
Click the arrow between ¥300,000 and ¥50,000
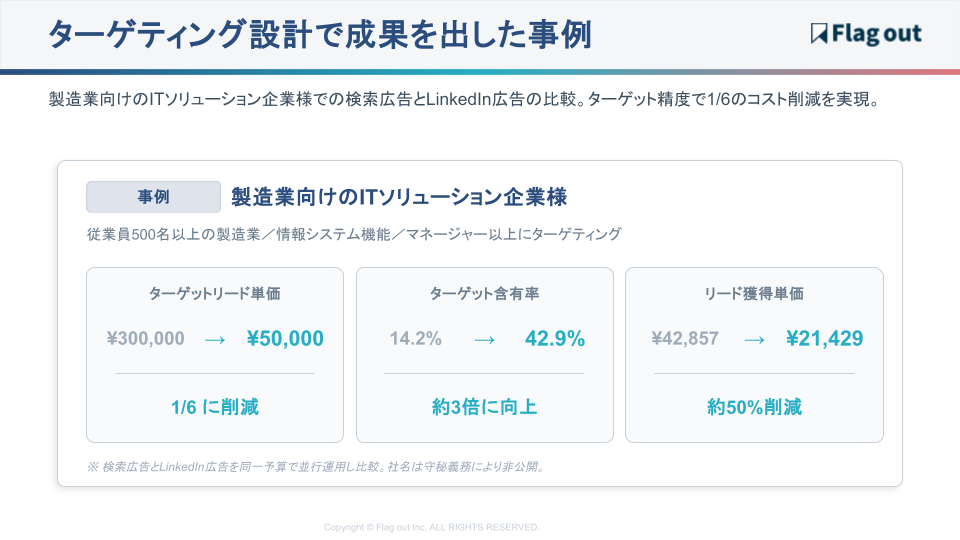[215, 339]
